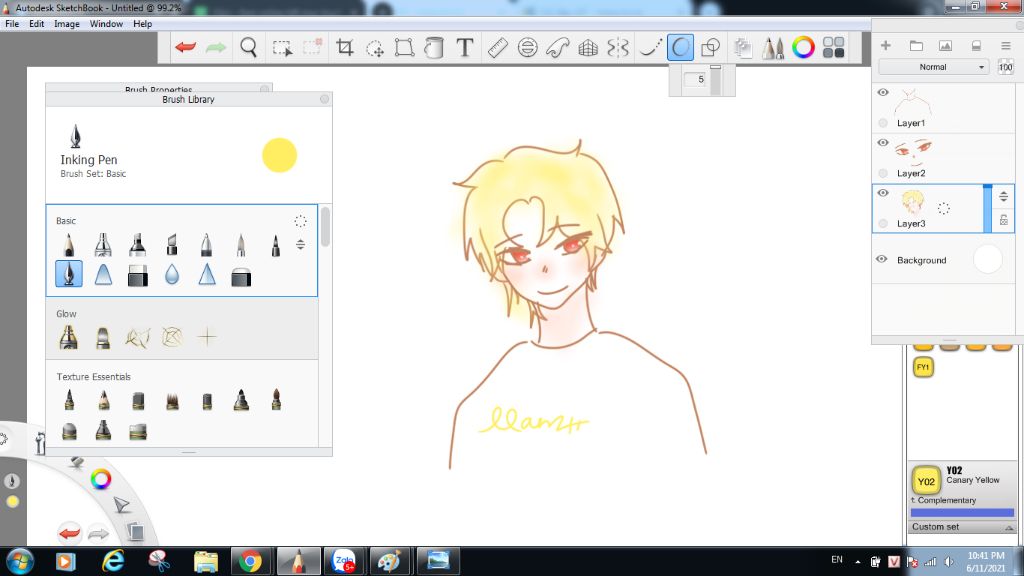Screen dimensions: 1024x576
Task: Toggle the Predictive Stroke tool
Action: (680, 47)
